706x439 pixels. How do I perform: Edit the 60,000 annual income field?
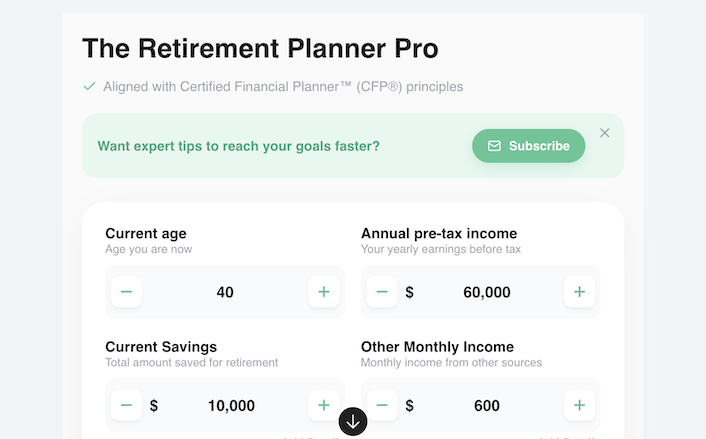(487, 292)
